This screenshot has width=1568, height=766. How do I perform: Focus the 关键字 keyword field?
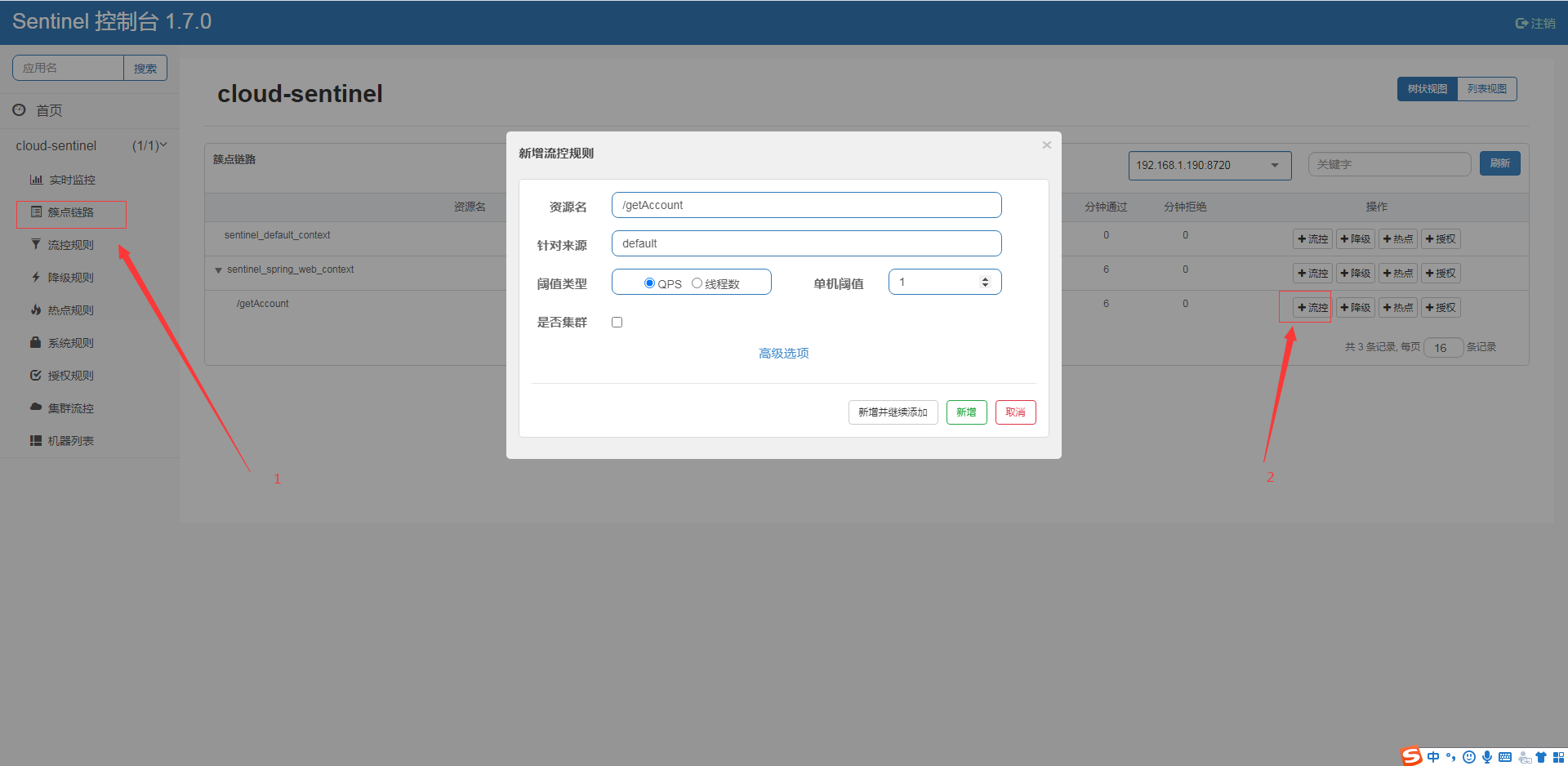(1389, 164)
